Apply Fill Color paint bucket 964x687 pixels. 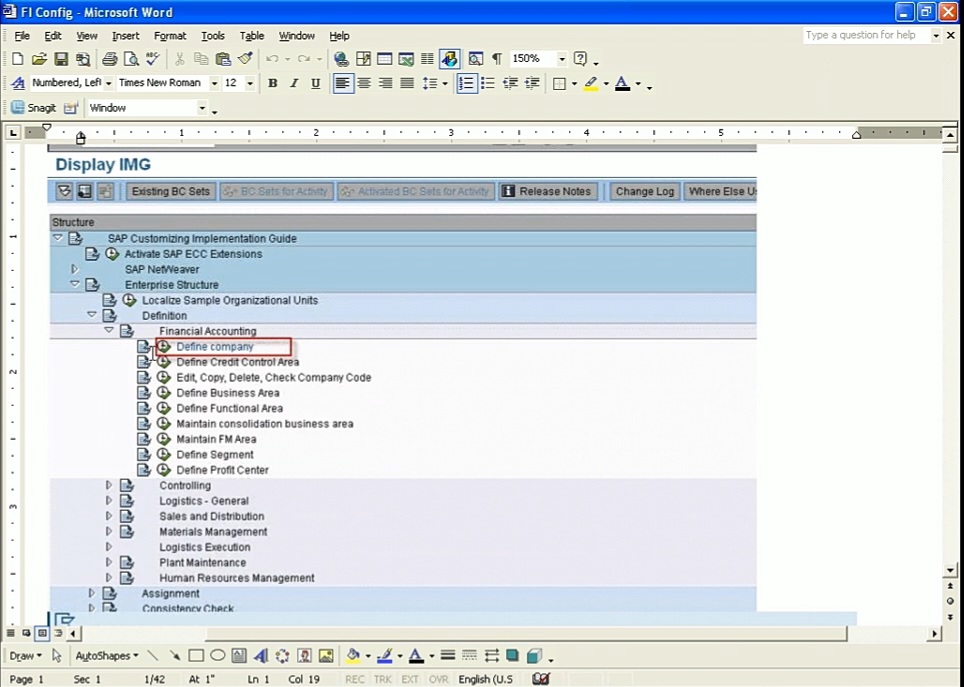coord(353,656)
